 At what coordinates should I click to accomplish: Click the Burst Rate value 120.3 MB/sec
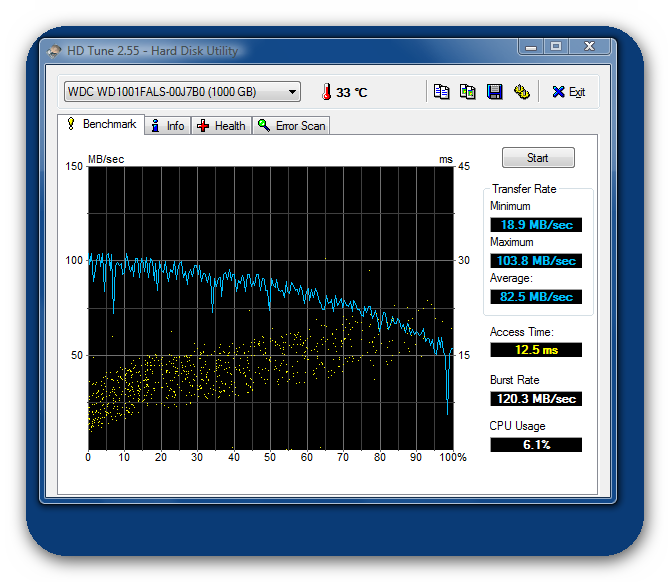[536, 399]
